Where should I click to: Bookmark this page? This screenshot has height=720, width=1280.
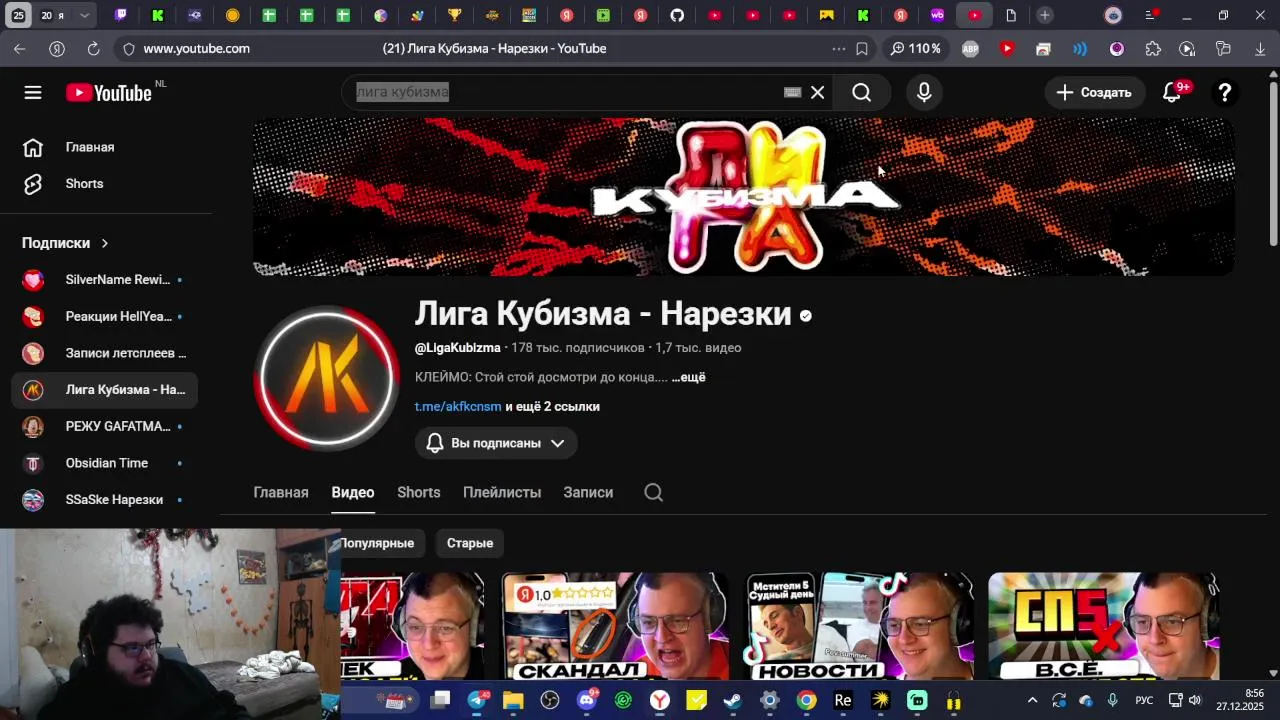click(862, 48)
